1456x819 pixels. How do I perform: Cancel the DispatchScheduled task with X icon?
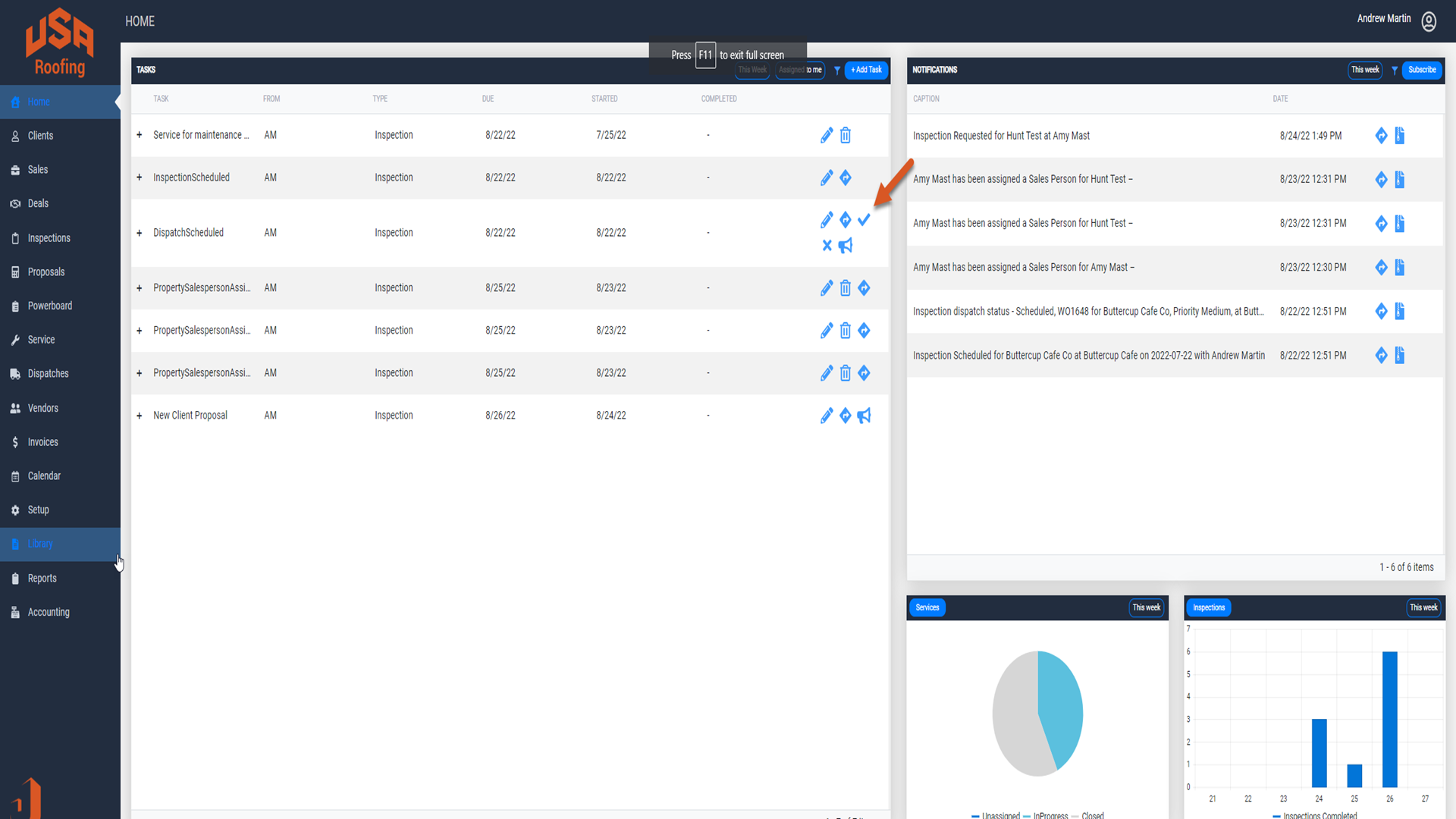pyautogui.click(x=827, y=246)
